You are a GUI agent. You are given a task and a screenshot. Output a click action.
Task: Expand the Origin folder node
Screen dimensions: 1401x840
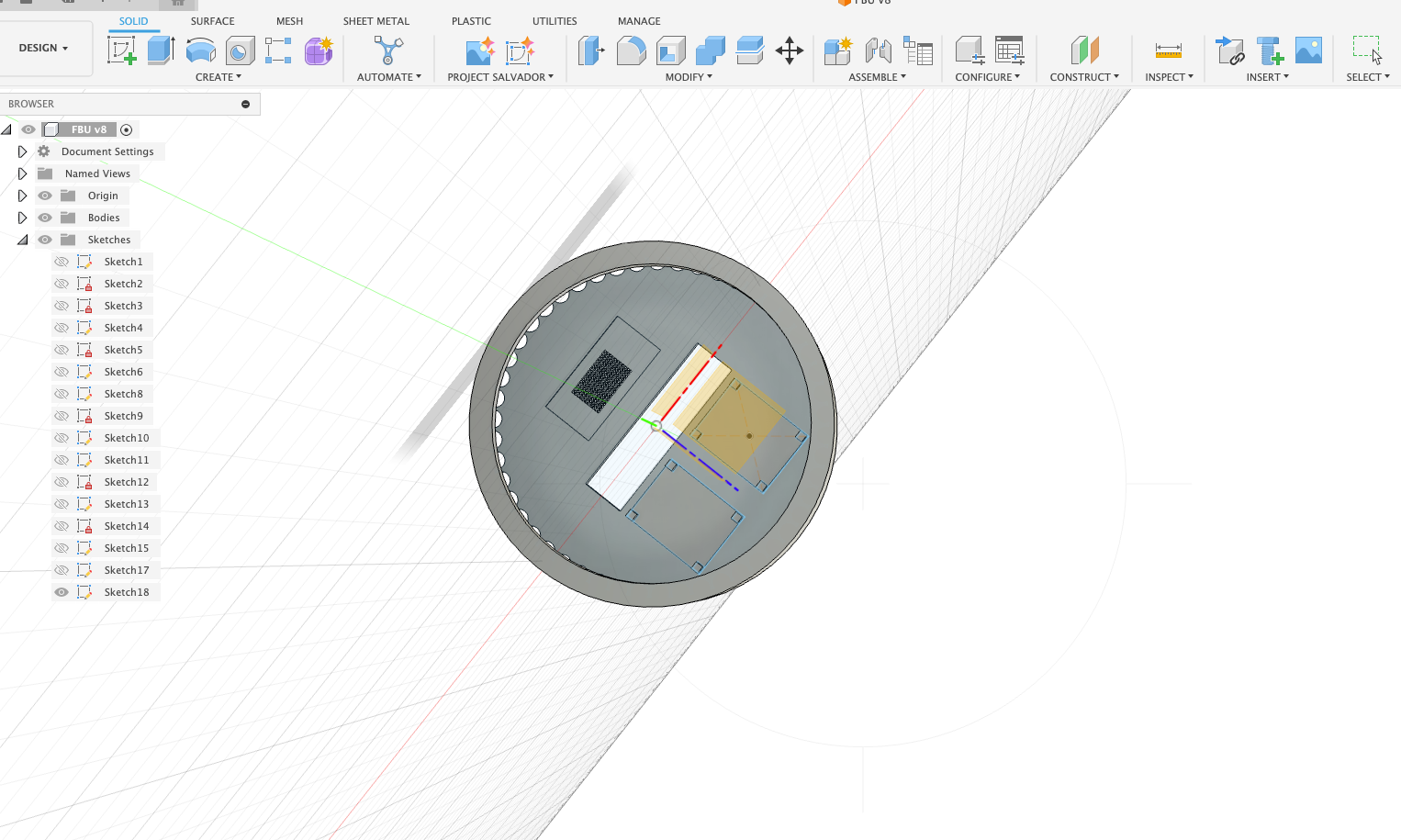click(x=22, y=196)
